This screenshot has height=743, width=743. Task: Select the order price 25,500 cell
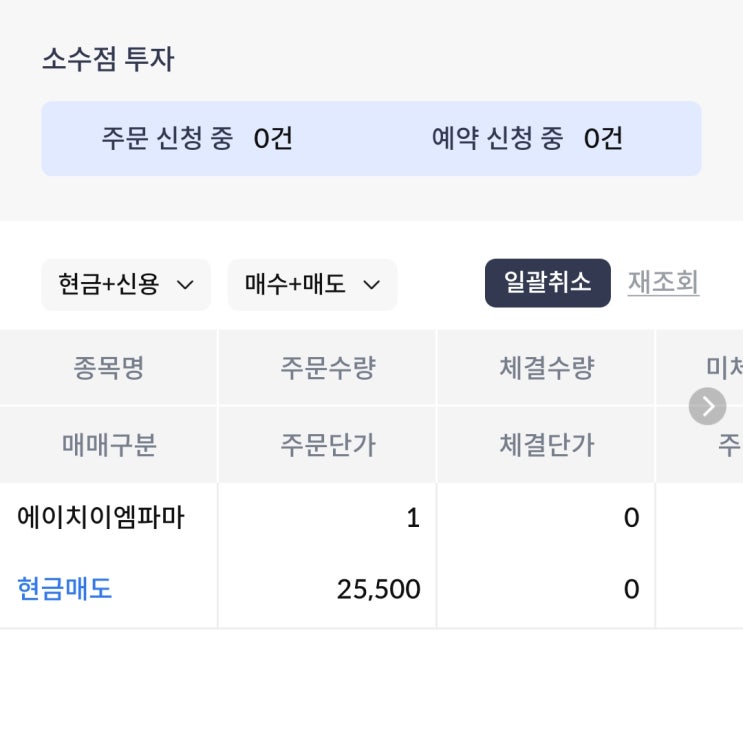coord(378,590)
